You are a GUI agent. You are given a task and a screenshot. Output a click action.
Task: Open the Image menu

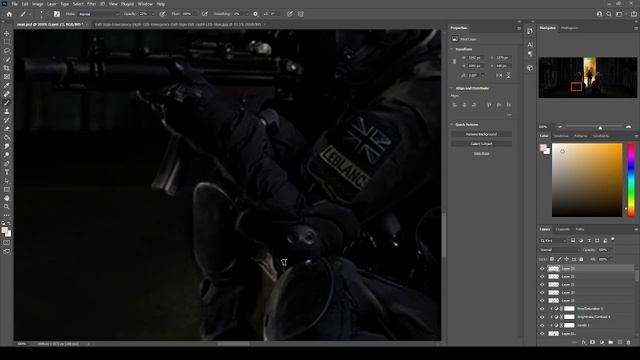(38, 4)
